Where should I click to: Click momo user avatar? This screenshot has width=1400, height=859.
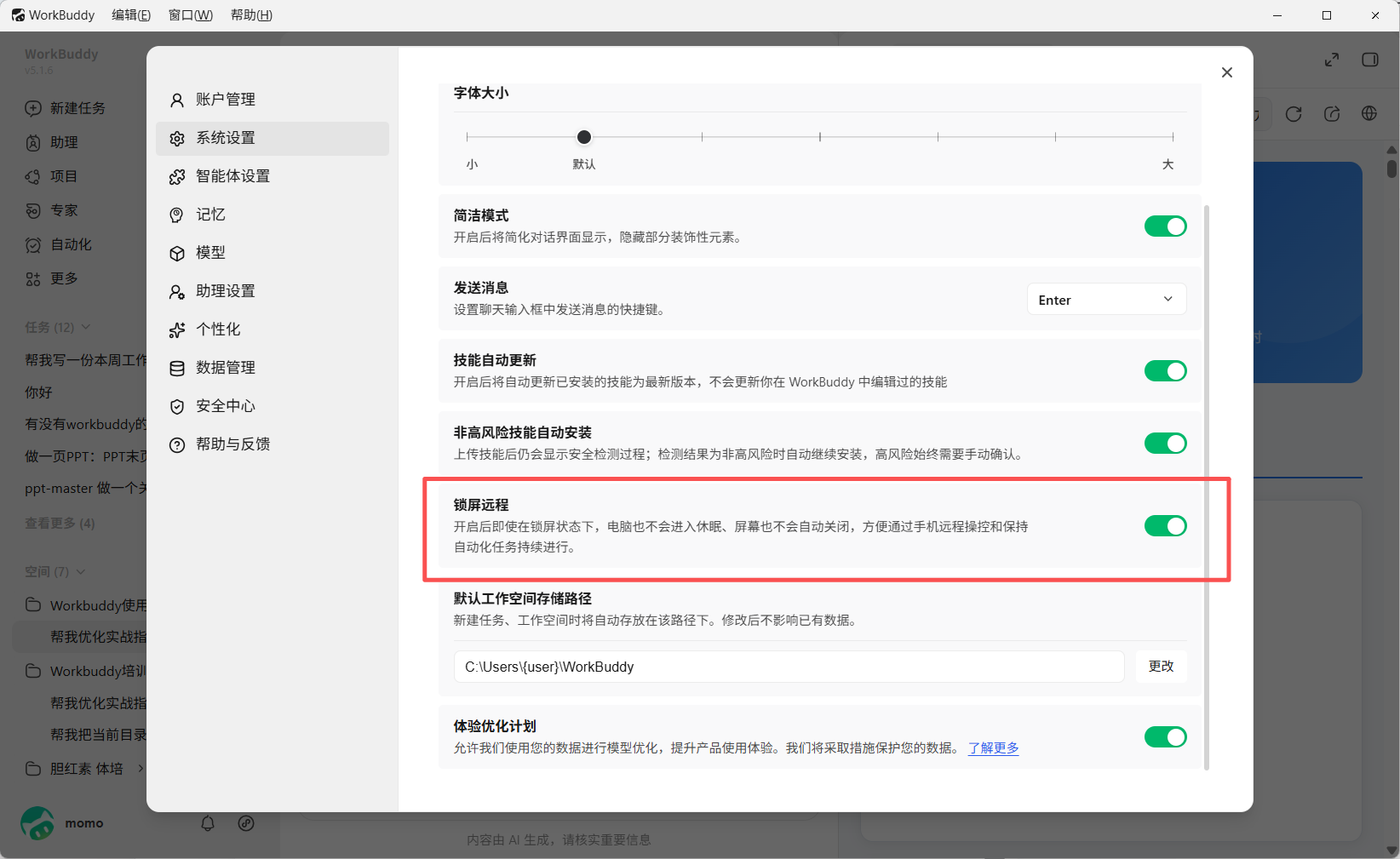(37, 823)
